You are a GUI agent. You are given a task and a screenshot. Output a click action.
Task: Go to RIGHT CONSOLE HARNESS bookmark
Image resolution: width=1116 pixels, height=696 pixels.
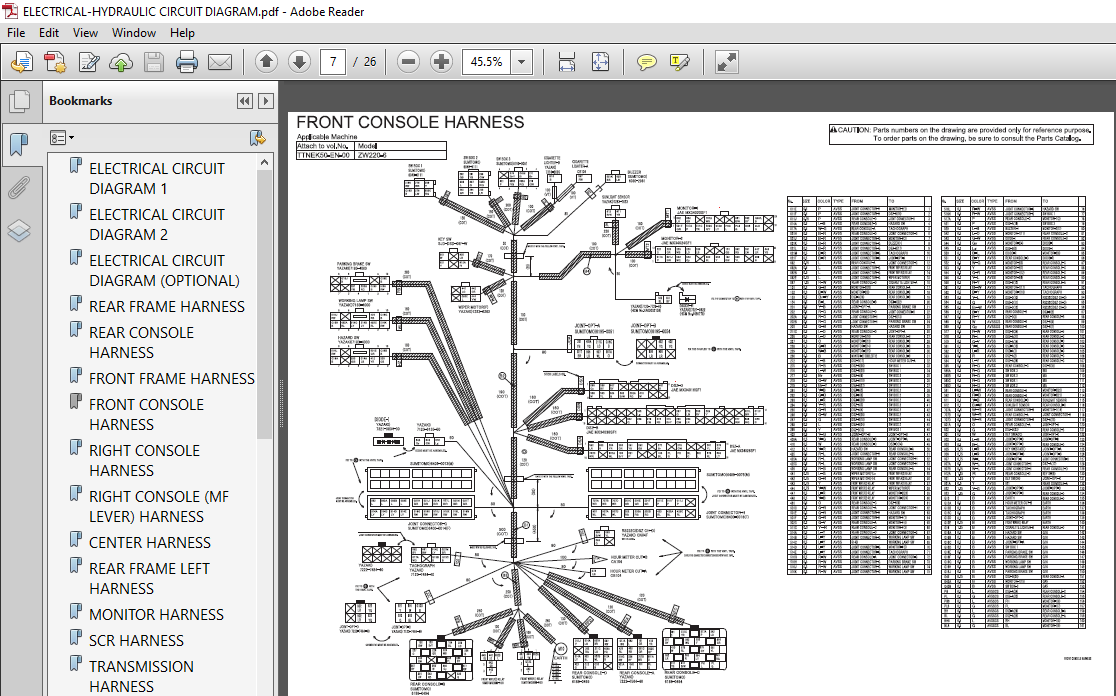pos(144,460)
